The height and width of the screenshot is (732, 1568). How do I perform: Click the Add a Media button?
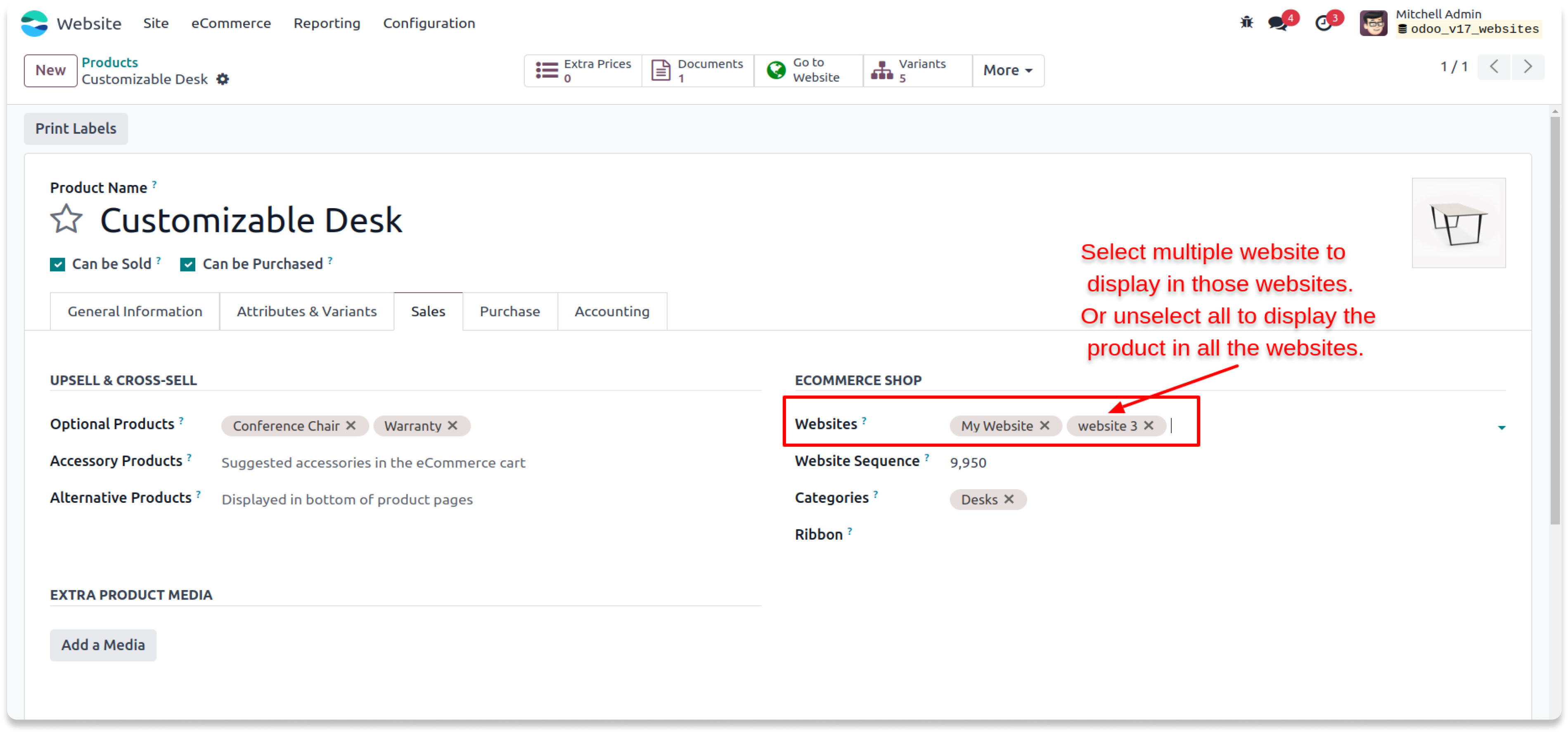pos(103,644)
